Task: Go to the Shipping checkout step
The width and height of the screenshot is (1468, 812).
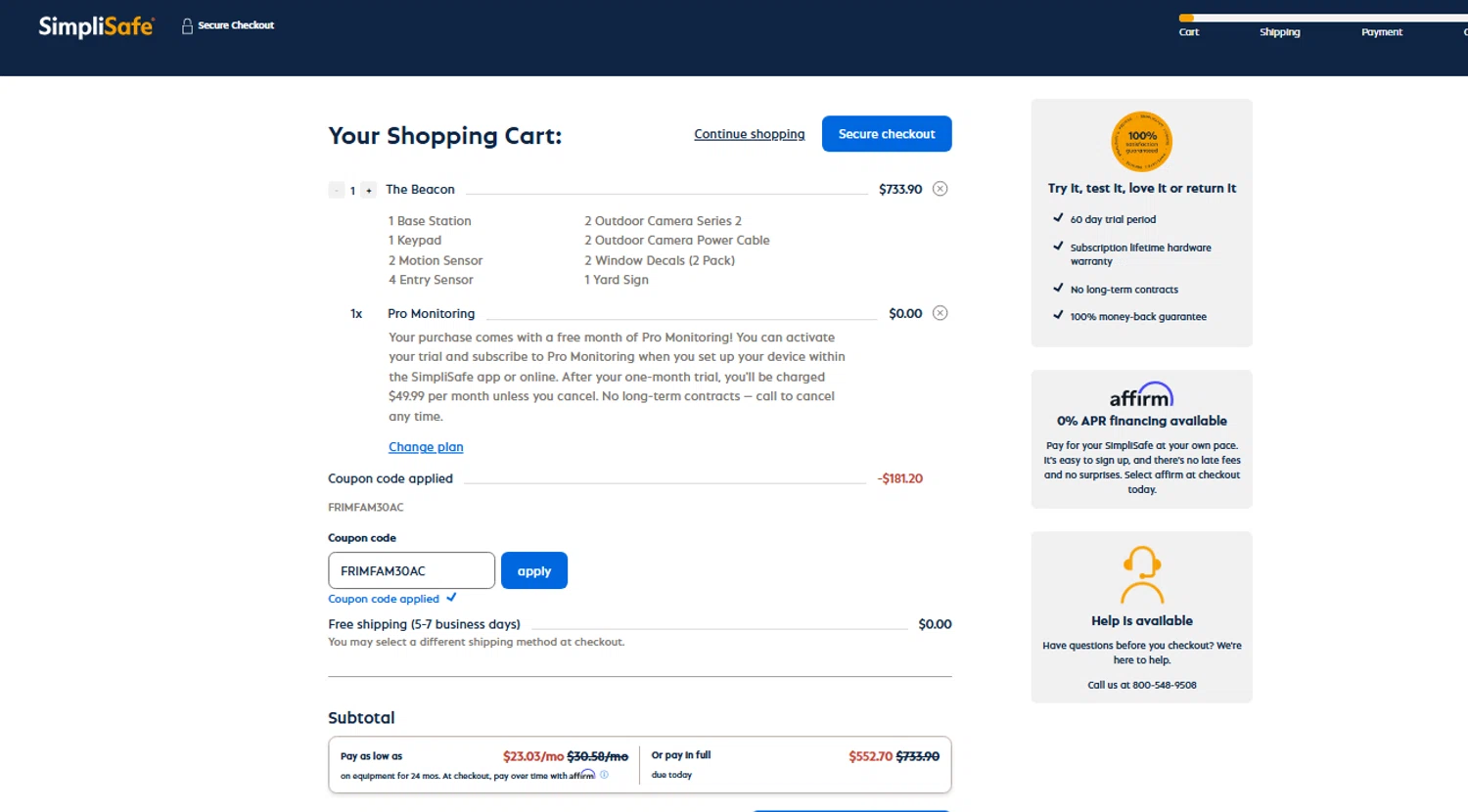Action: [1279, 32]
